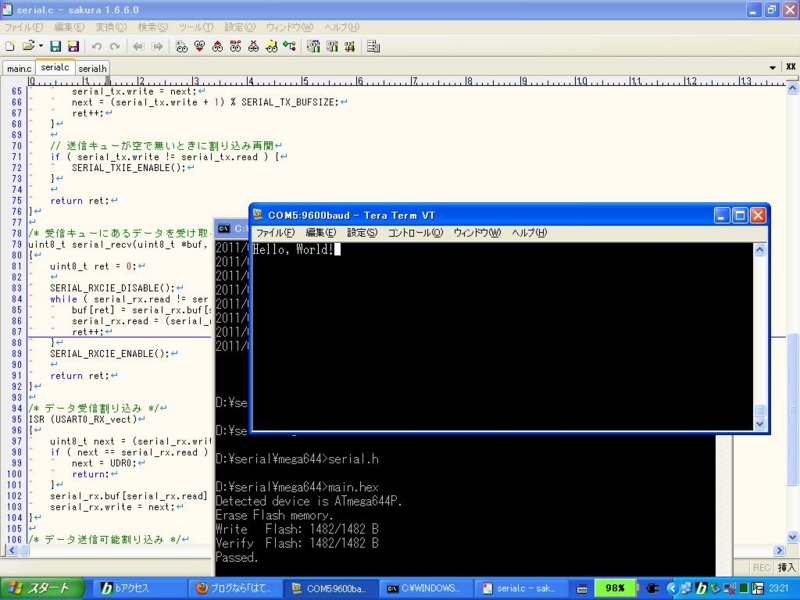Viewport: 800px width, 600px height.
Task: Close current tab with XX button
Action: click(791, 67)
